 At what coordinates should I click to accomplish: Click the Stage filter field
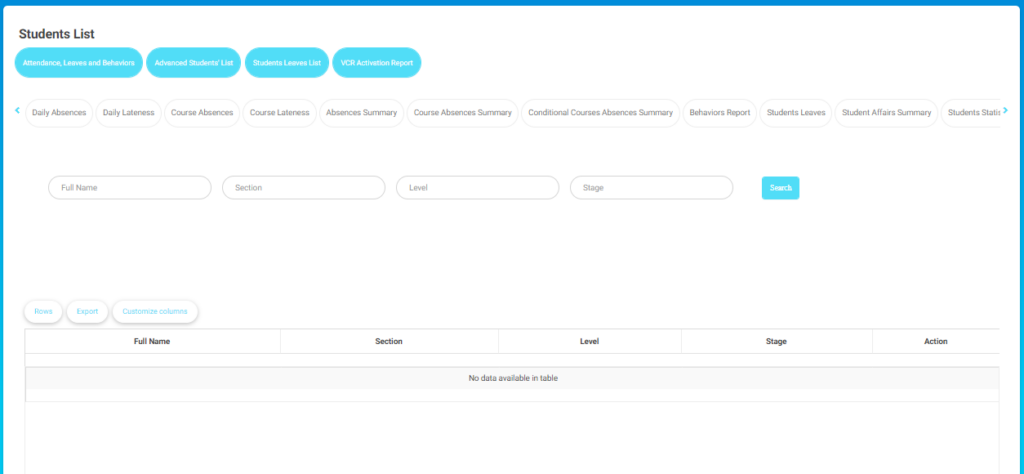[x=651, y=187]
